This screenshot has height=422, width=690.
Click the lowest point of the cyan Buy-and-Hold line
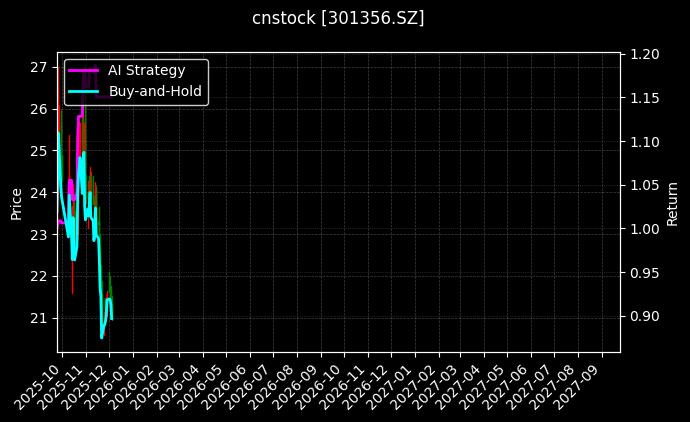pos(101,338)
